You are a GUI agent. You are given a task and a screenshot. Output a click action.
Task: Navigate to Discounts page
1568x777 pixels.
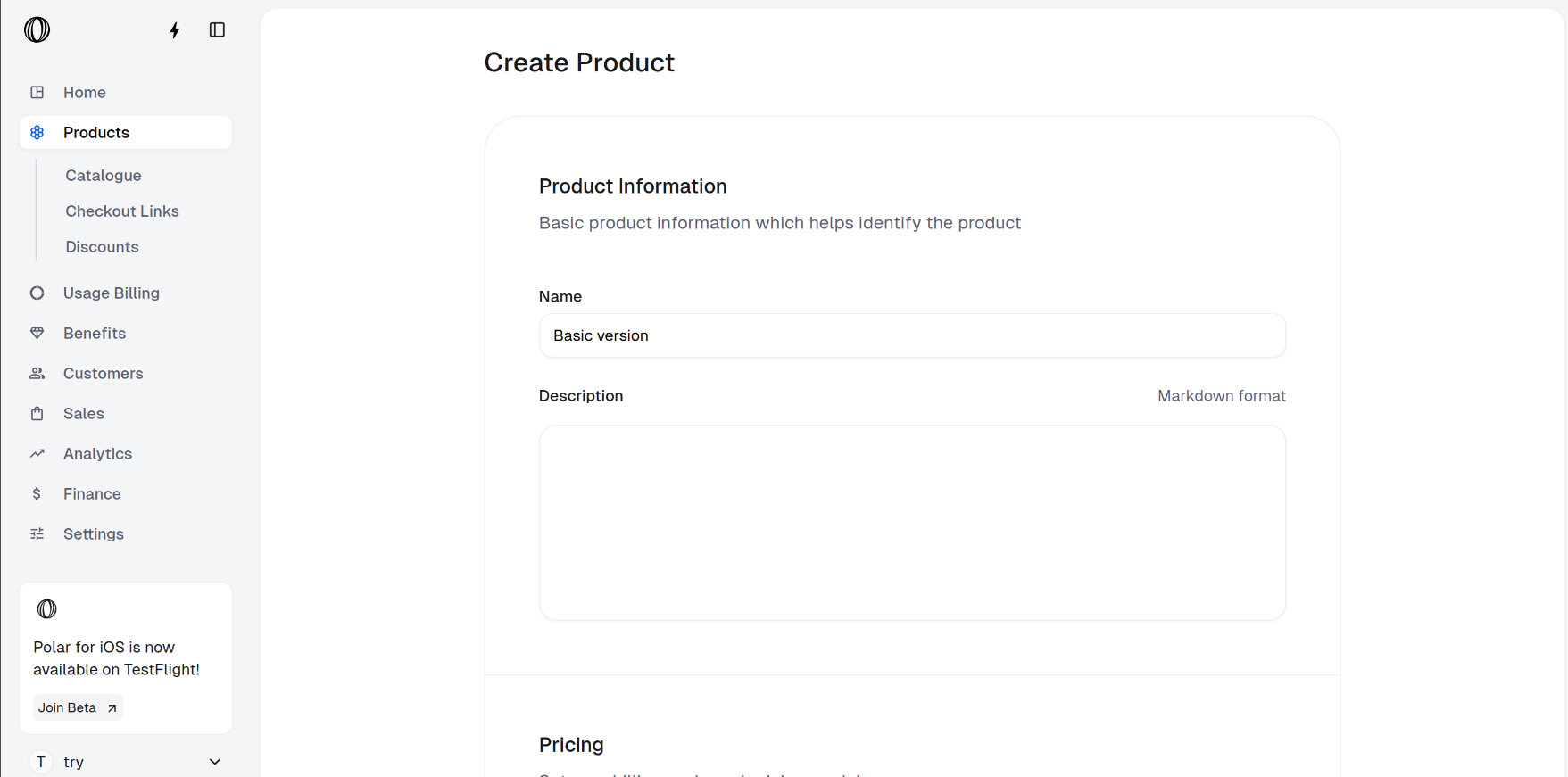102,247
